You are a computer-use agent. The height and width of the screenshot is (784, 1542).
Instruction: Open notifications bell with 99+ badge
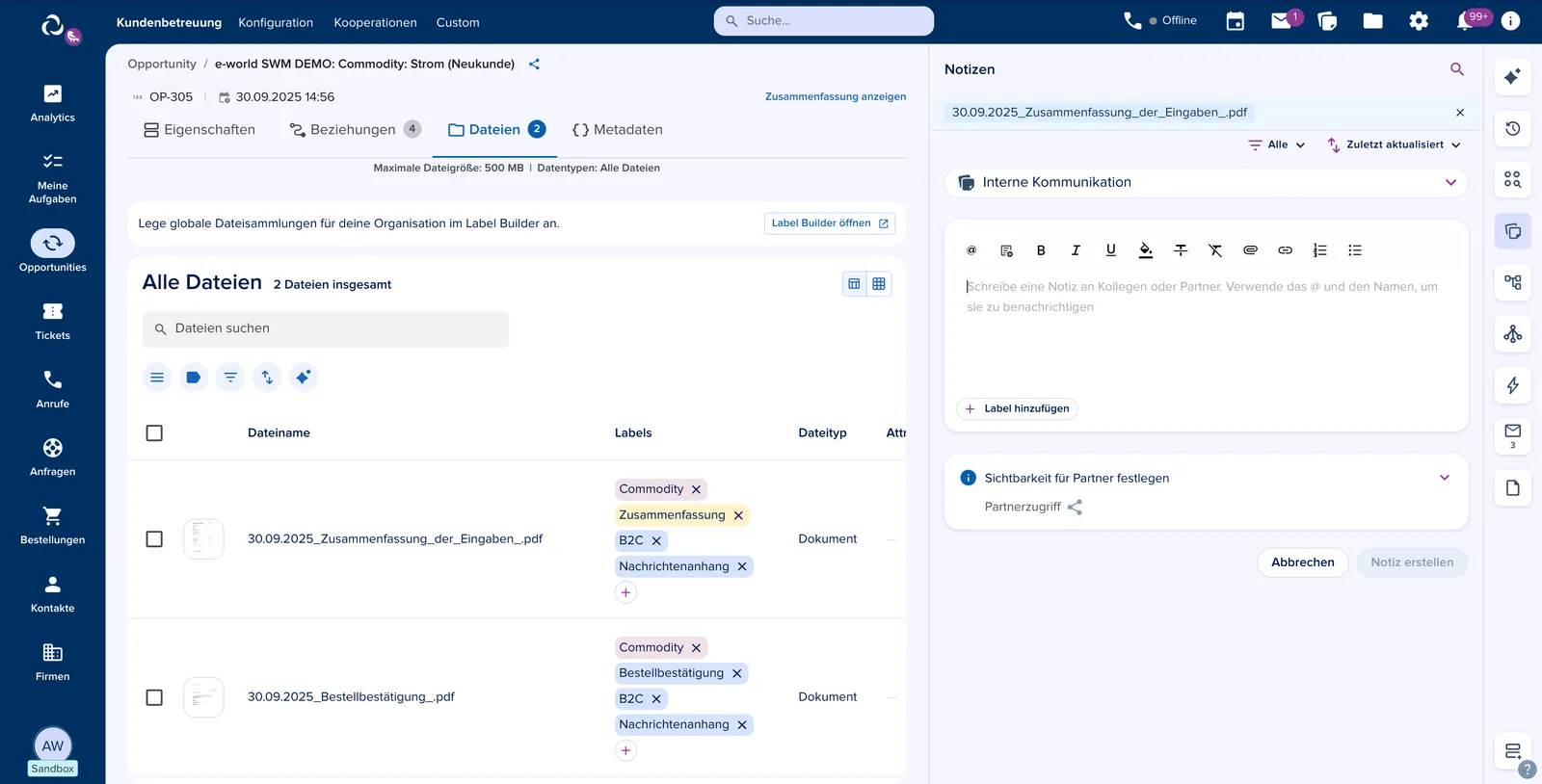[x=1466, y=21]
